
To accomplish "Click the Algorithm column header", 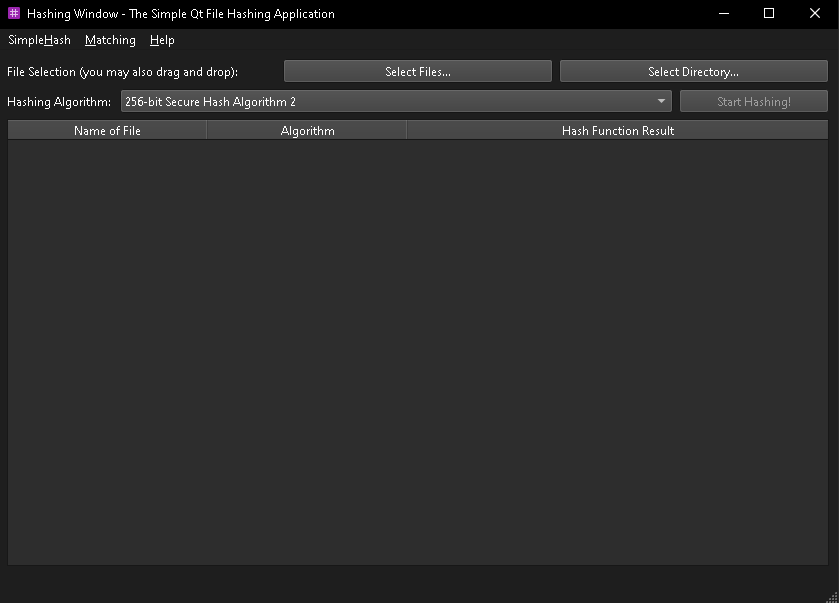I will pos(307,131).
